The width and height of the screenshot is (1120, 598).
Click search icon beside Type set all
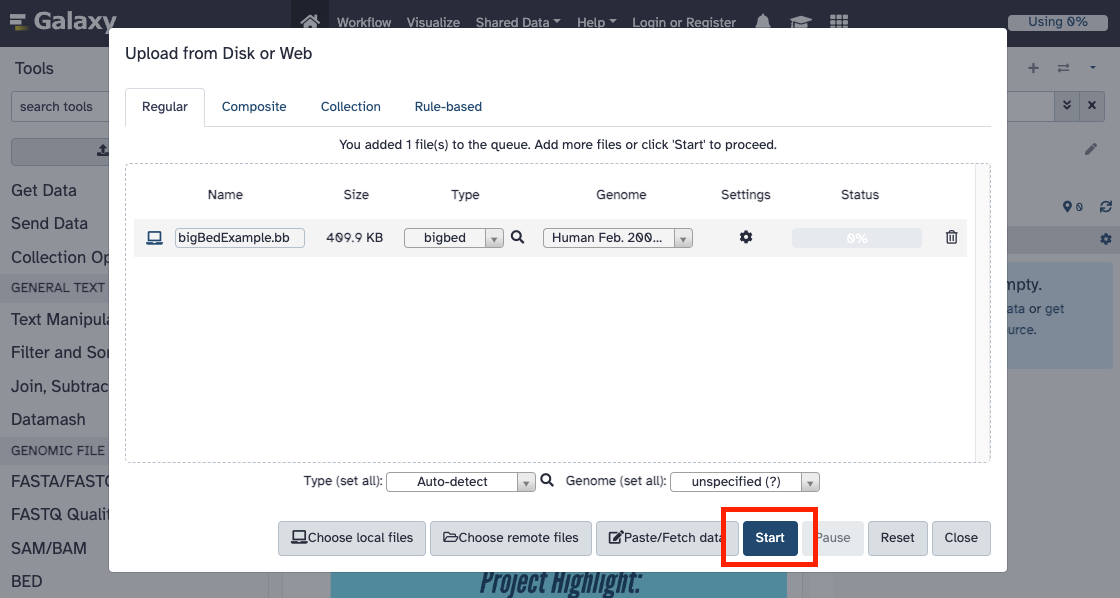click(547, 481)
